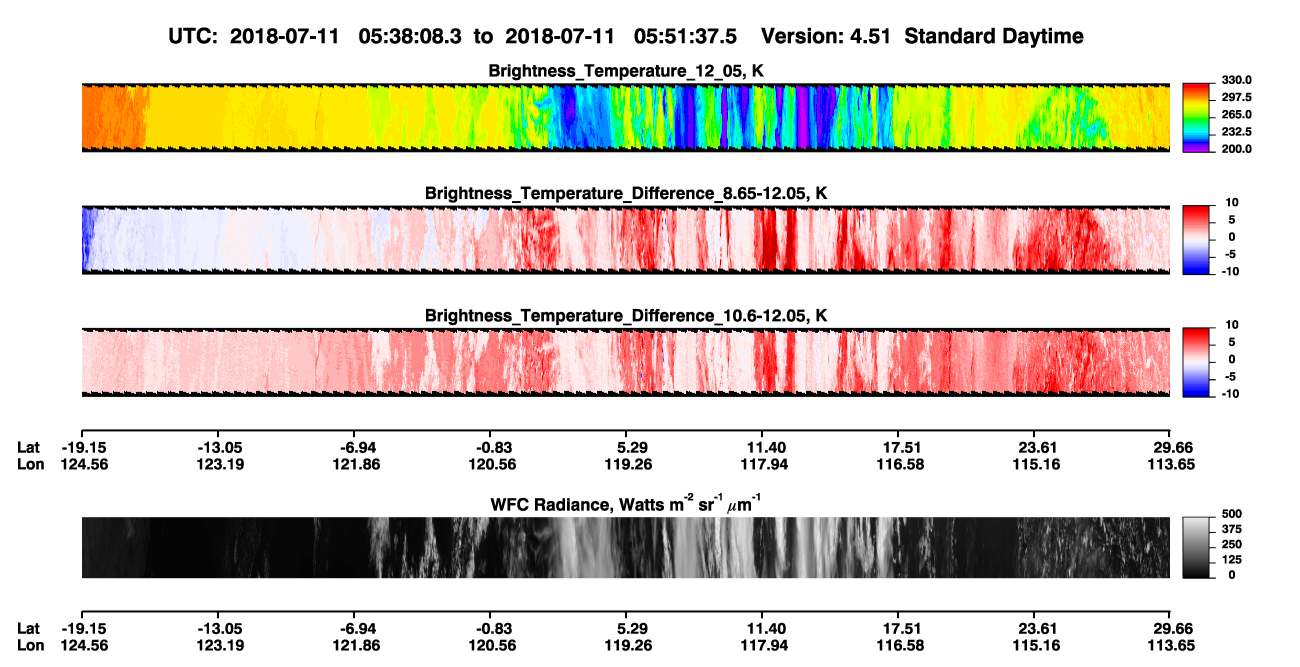This screenshot has height=667, width=1300.
Task: Click latitude '-19.15' on the upper axis
Action: [82, 448]
